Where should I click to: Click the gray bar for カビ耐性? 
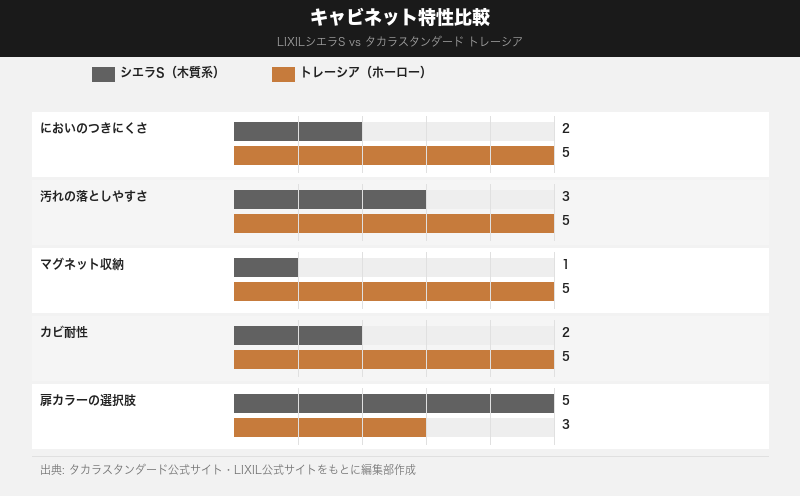click(x=298, y=335)
